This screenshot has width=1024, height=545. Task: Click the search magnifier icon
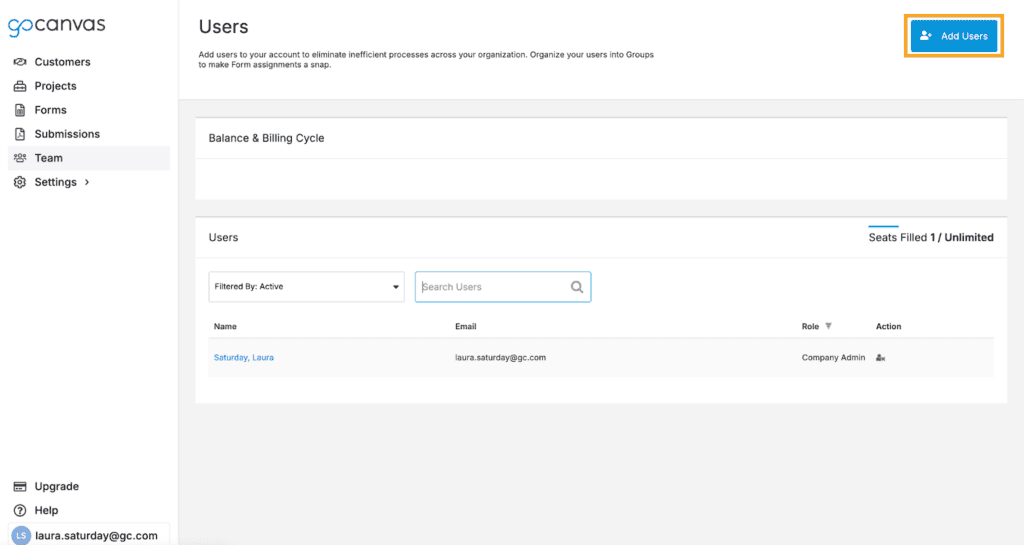point(577,287)
